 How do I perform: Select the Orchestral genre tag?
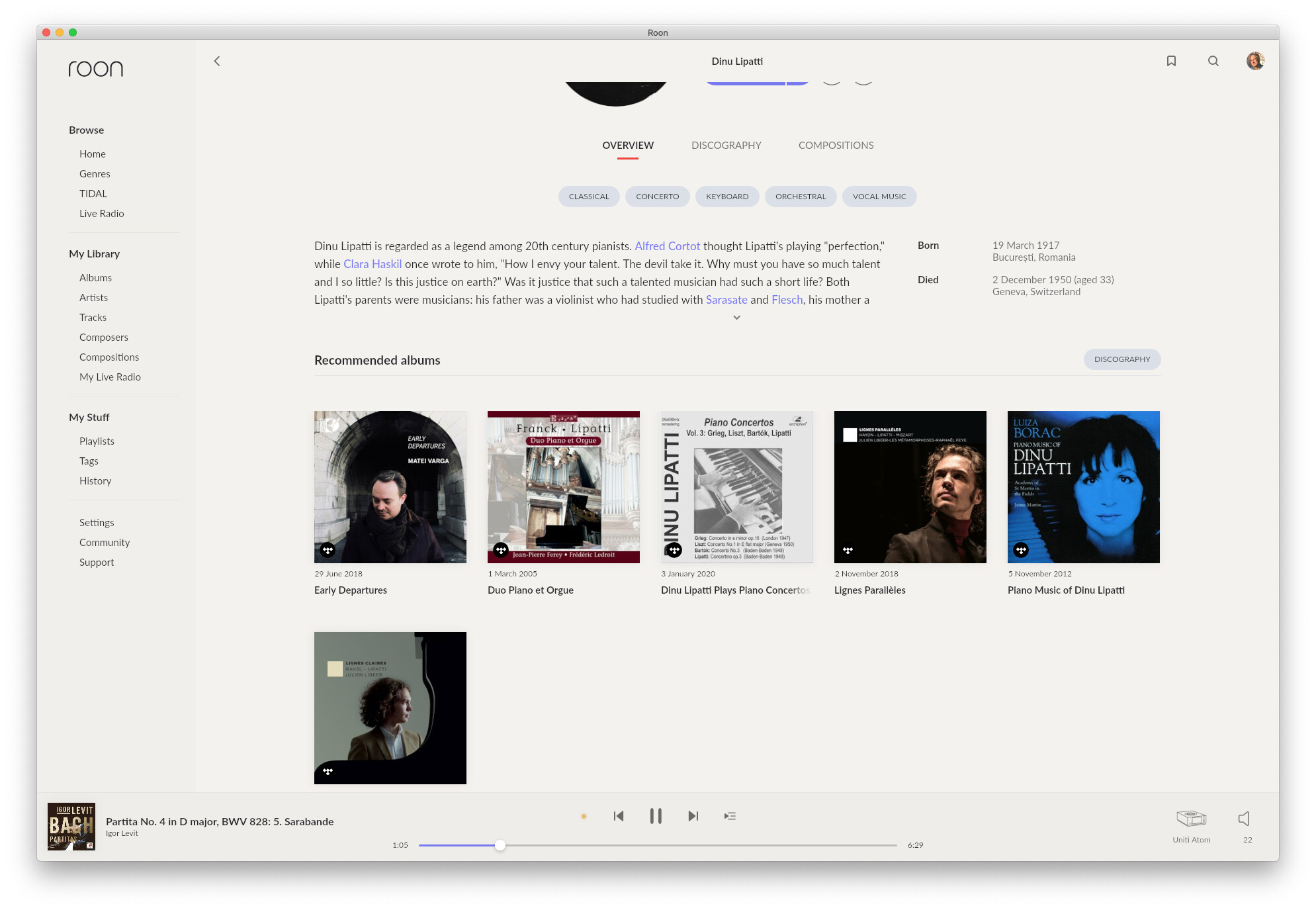pos(801,197)
